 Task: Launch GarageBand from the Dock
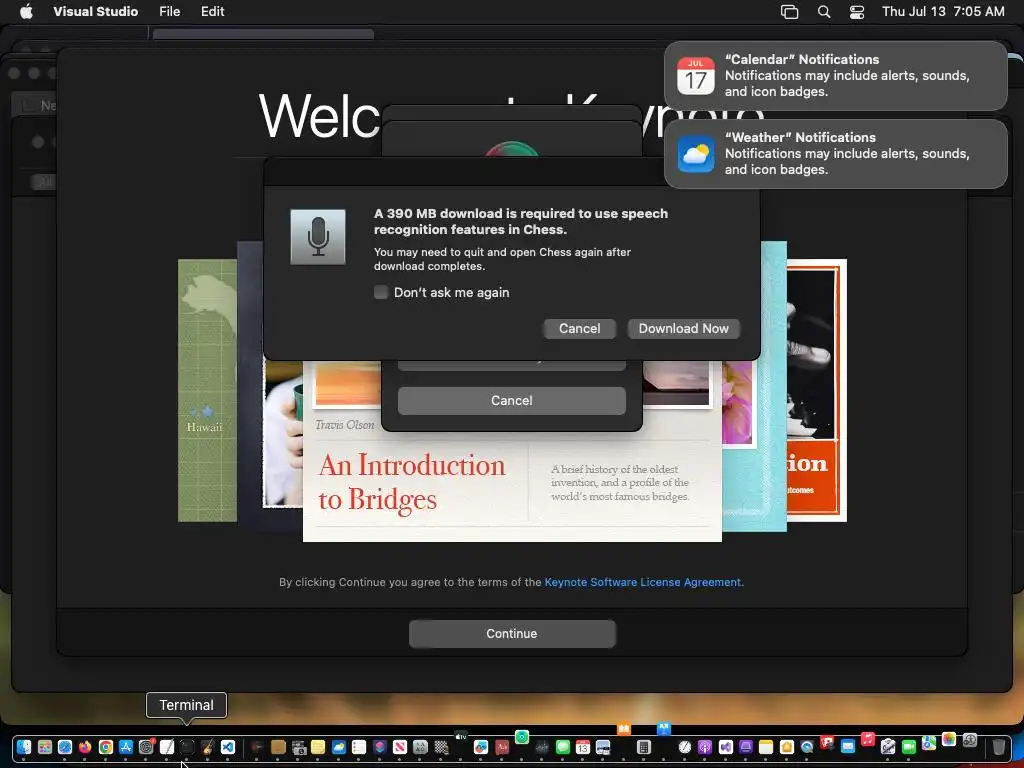click(207, 747)
